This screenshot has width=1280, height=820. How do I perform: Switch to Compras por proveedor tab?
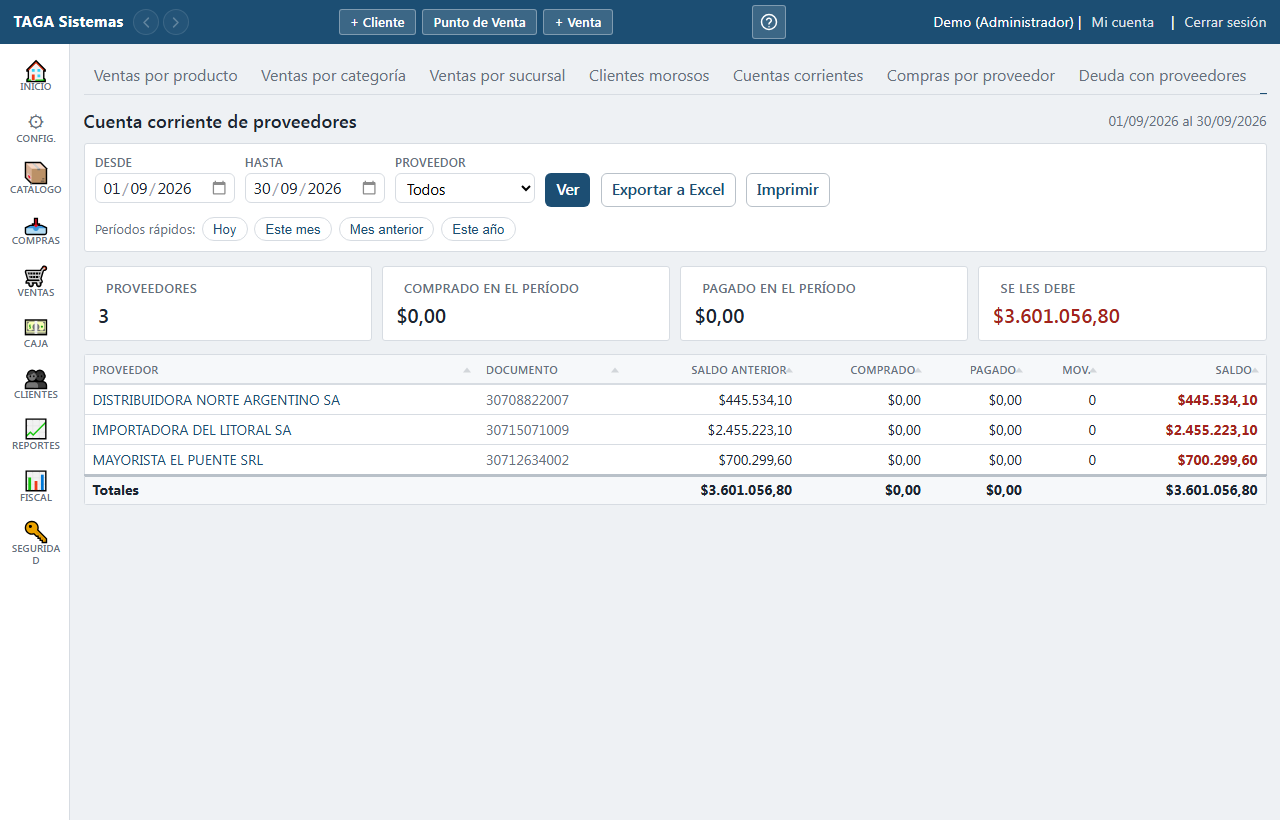(971, 76)
